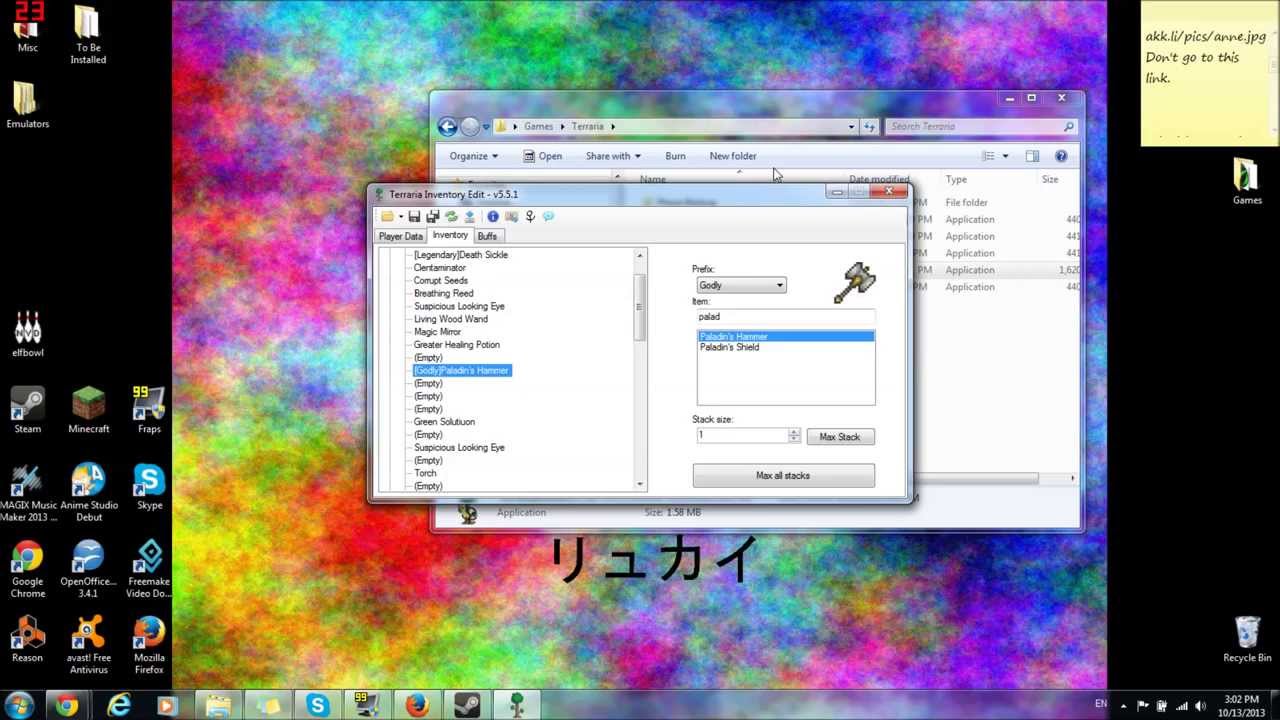
Task: Select Green Solutiuon in the inventory list
Action: [x=444, y=422]
